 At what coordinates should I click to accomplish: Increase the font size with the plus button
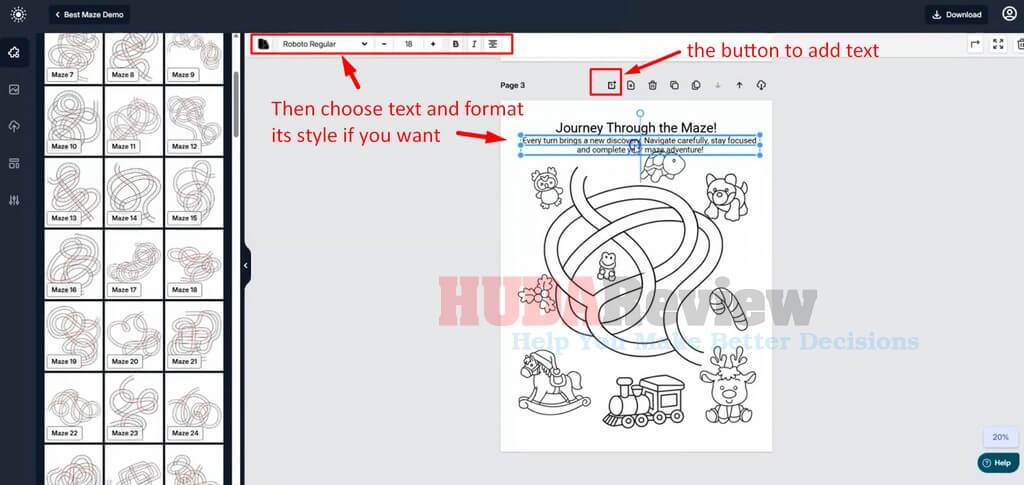click(432, 44)
